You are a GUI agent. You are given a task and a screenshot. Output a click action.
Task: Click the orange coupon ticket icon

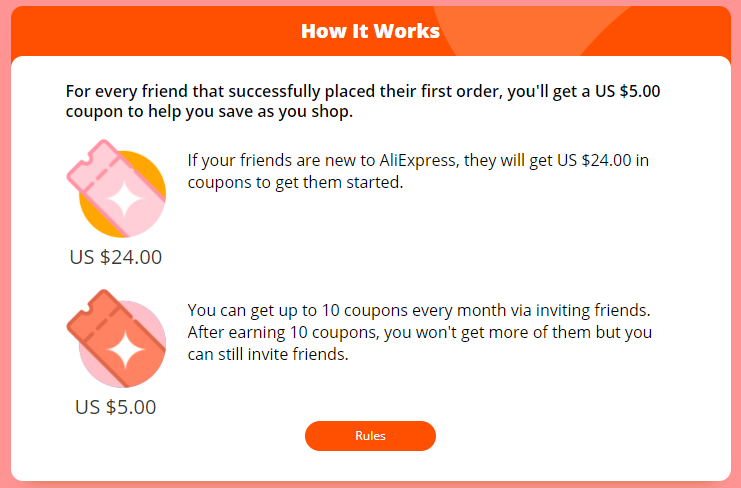tap(116, 338)
